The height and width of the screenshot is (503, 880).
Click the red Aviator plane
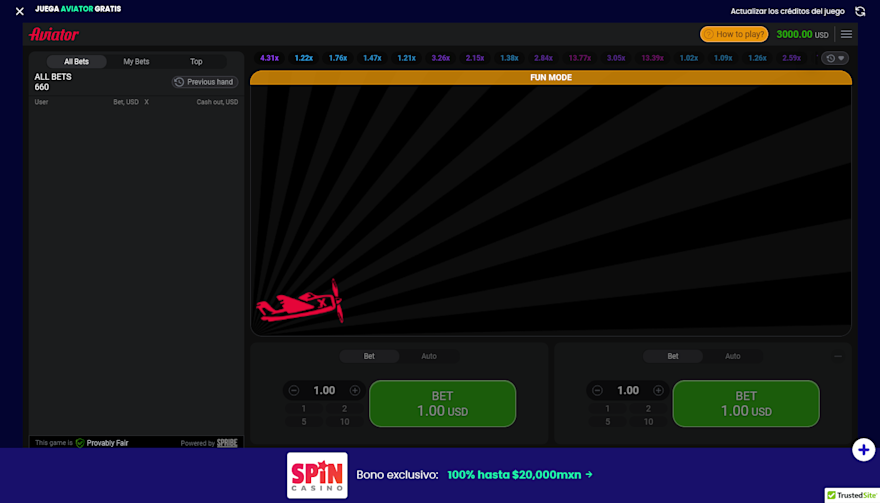[299, 303]
